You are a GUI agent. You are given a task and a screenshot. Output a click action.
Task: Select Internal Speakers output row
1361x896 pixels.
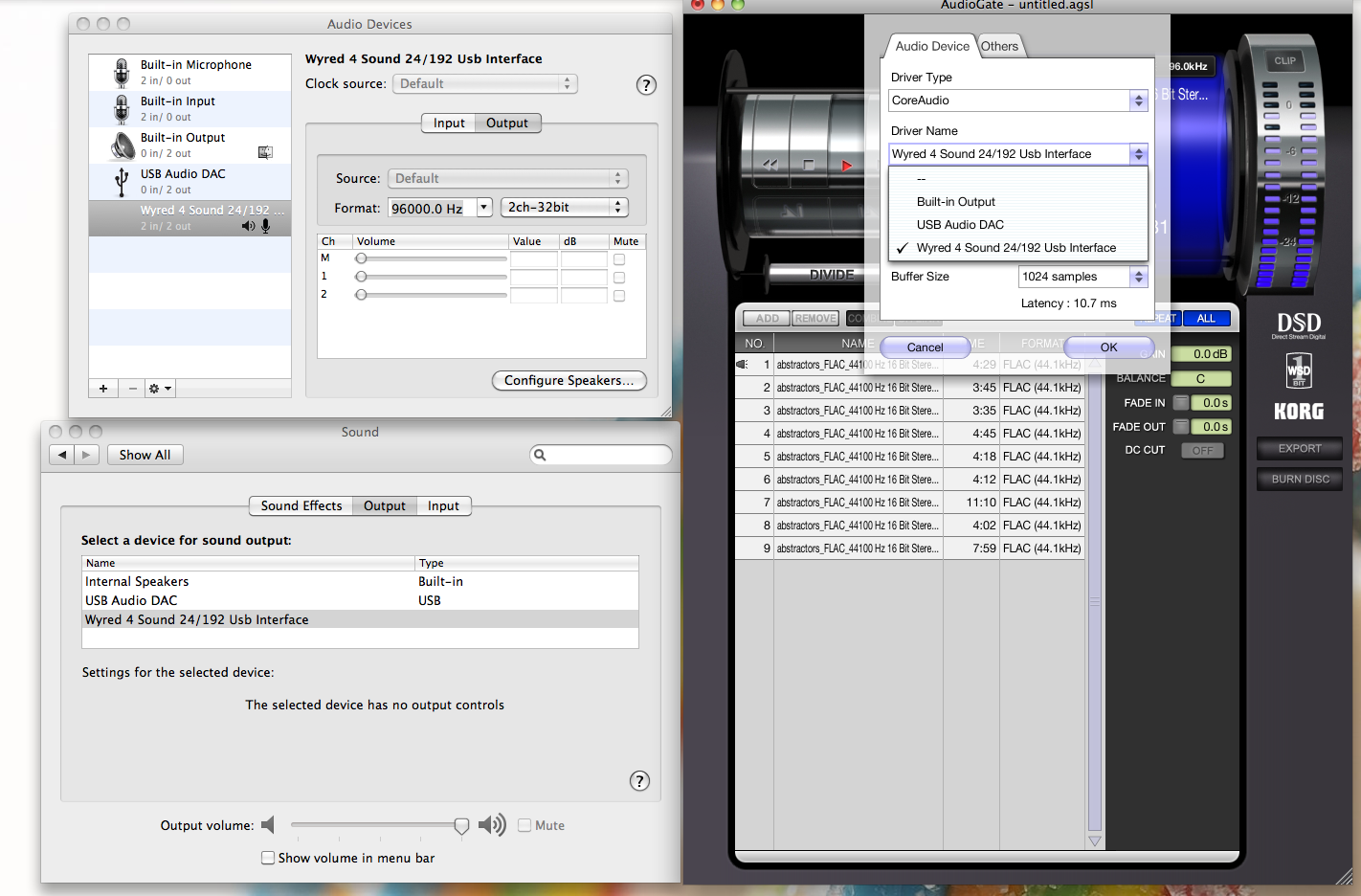pos(360,581)
